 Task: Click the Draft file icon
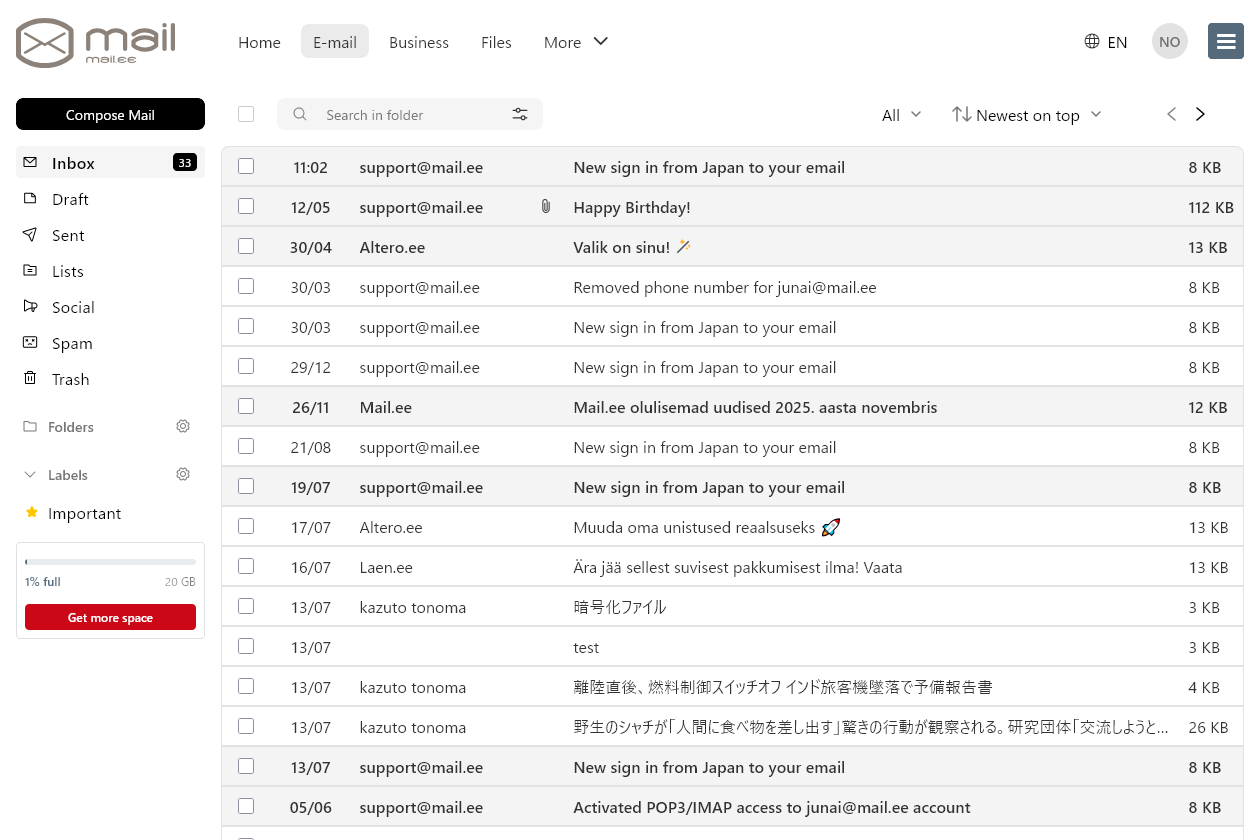click(x=30, y=198)
